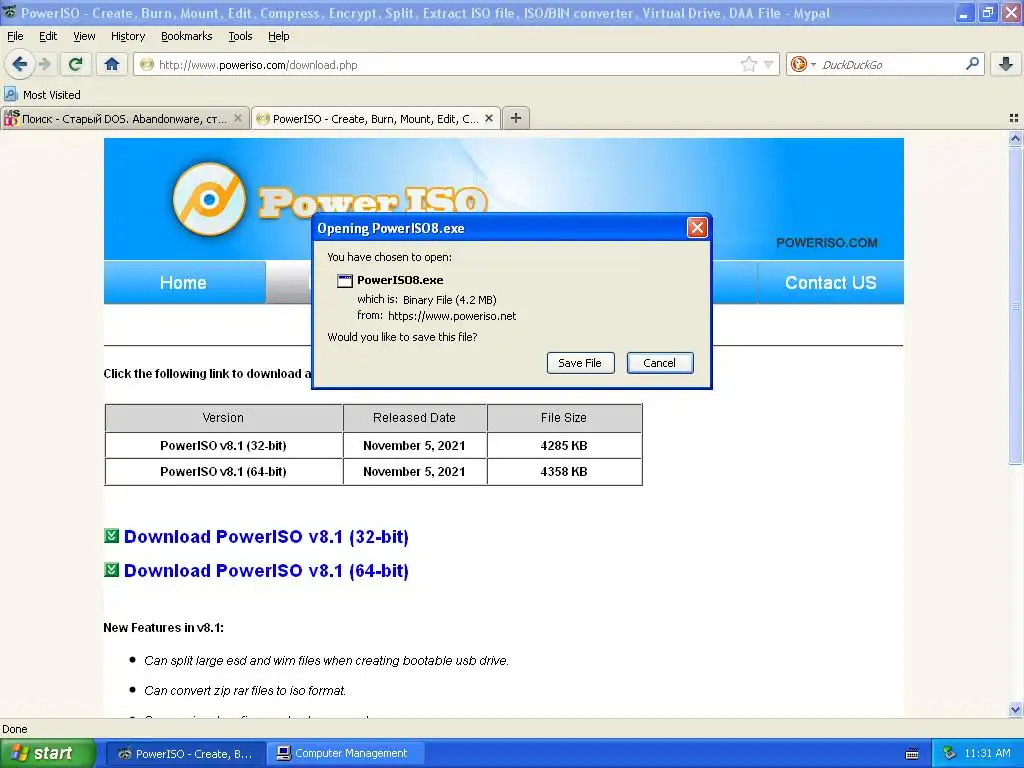Viewport: 1024px width, 768px height.
Task: Click the Save File button
Action: coord(580,363)
